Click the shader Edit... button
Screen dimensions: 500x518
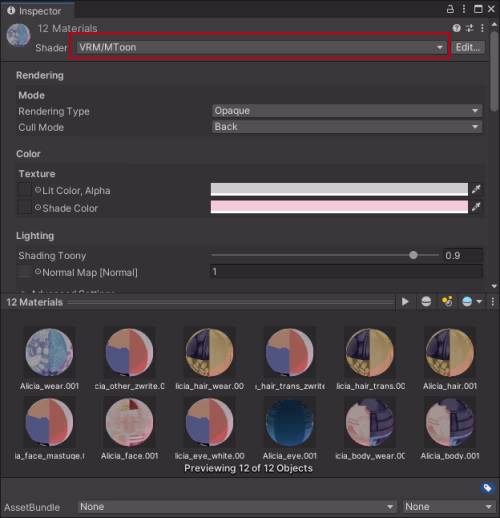click(x=468, y=47)
